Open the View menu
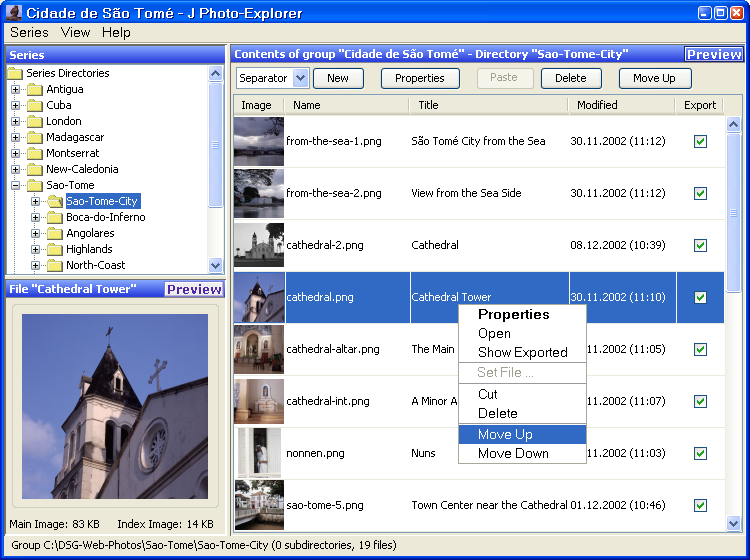 [75, 32]
